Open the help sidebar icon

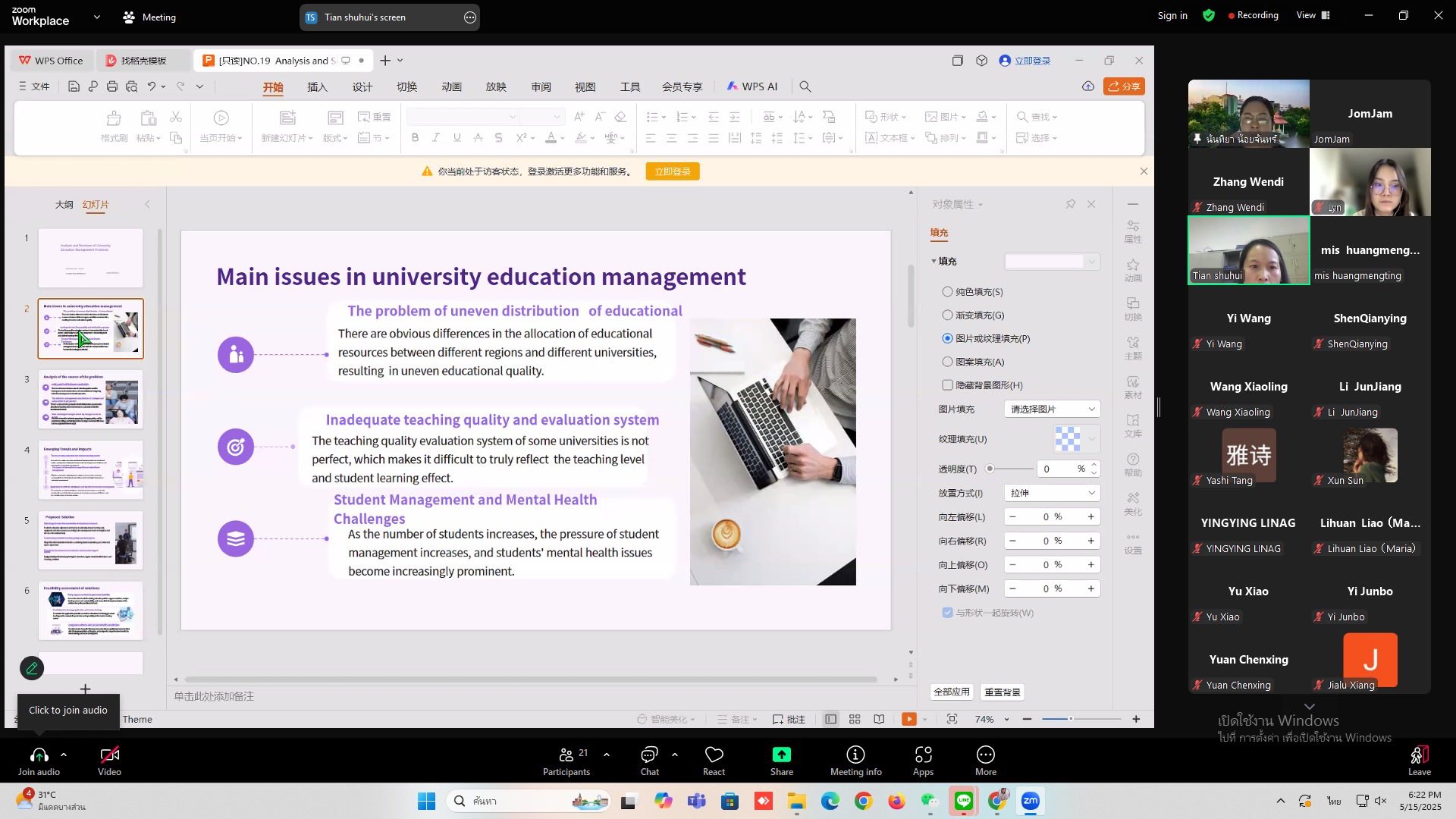pyautogui.click(x=1133, y=464)
